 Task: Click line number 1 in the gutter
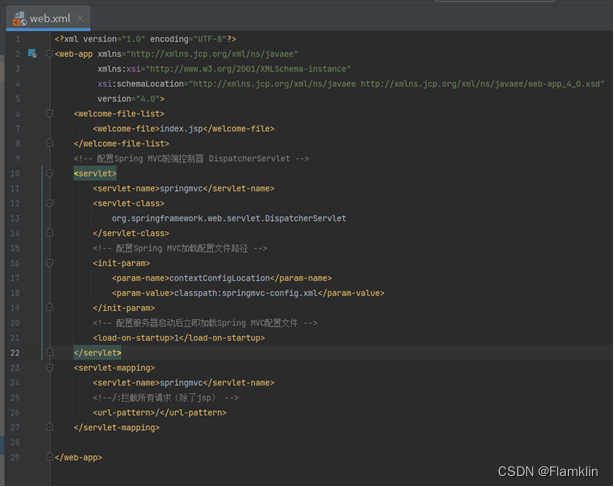coord(18,39)
